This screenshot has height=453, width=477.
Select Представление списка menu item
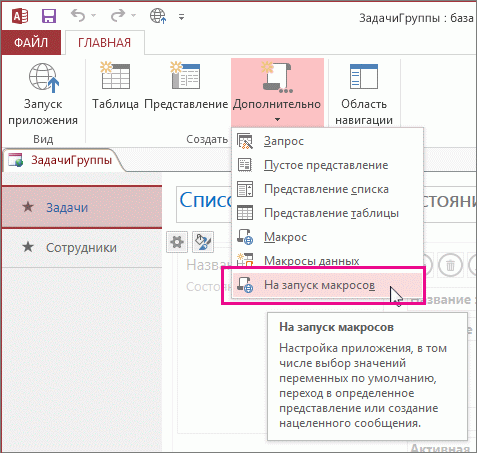click(x=327, y=189)
